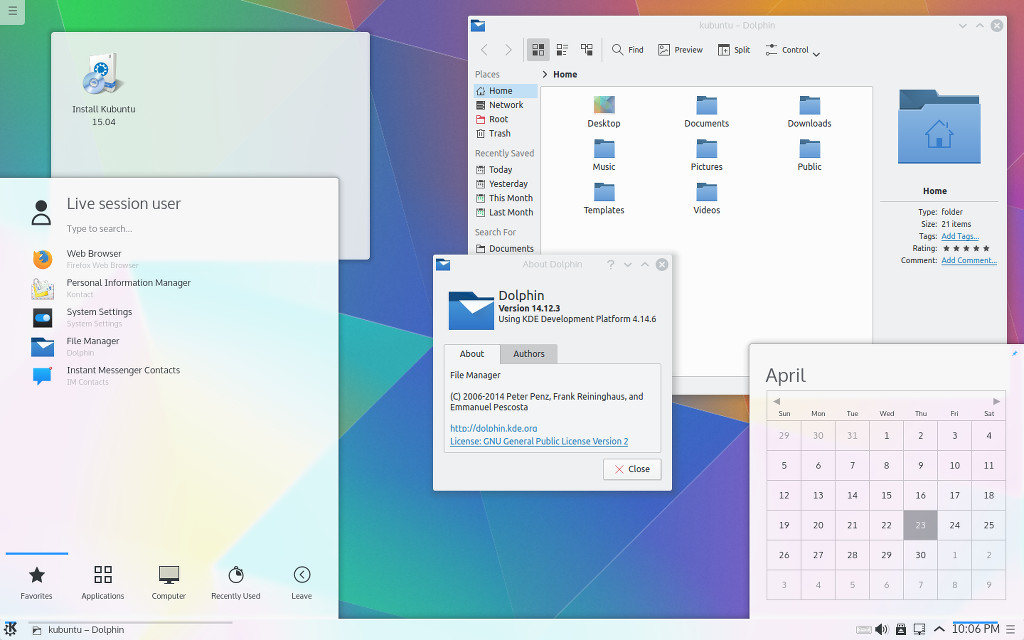Launch Install Kubuntu 15.04 desktop icon
The width and height of the screenshot is (1024, 640).
(x=103, y=89)
